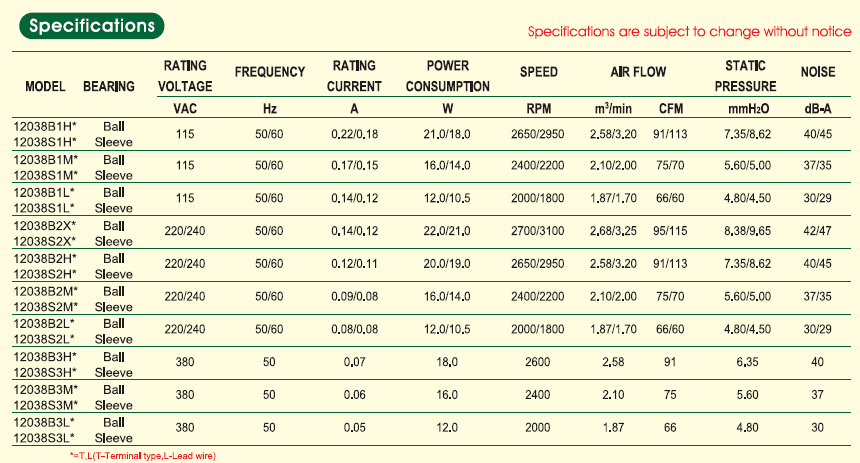Select model 12038B1H* cell
Screen dimensions: 860x463
pyautogui.click(x=47, y=127)
